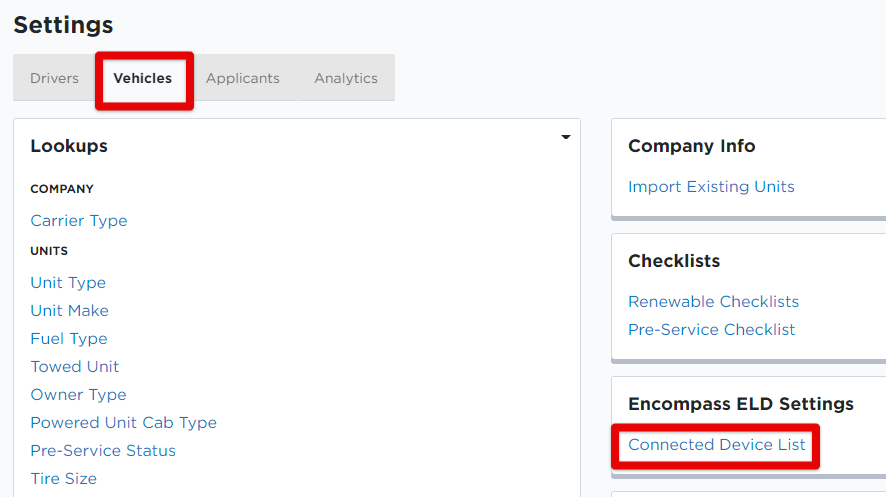This screenshot has width=886, height=497.
Task: Select the Vehicles tab
Action: pyautogui.click(x=143, y=78)
